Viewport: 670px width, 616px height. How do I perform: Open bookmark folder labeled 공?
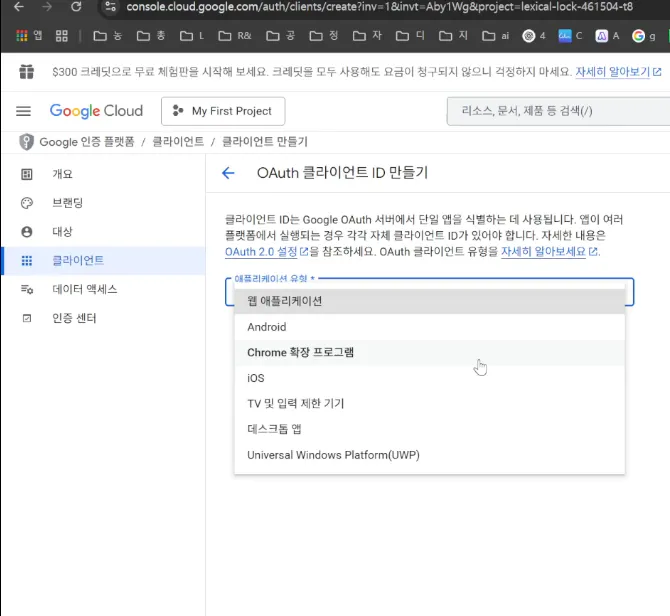pyautogui.click(x=280, y=36)
